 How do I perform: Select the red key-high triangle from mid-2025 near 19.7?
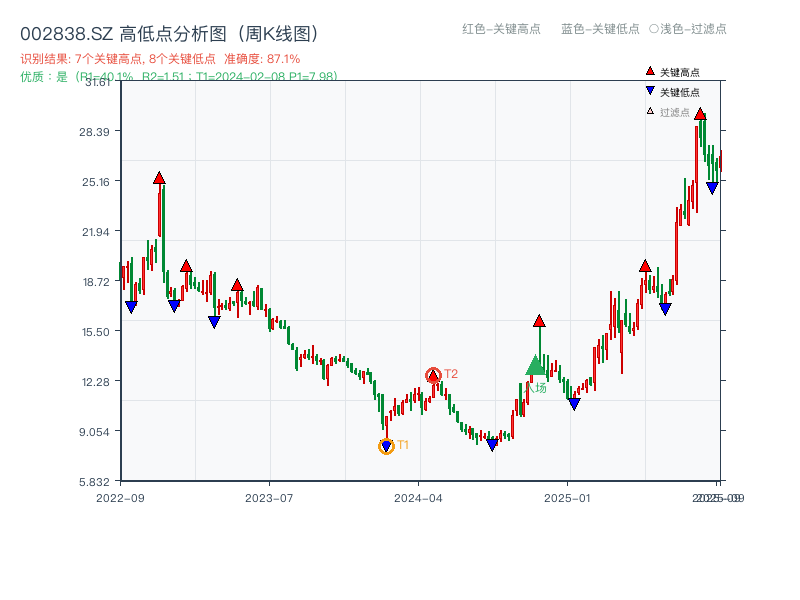(645, 266)
